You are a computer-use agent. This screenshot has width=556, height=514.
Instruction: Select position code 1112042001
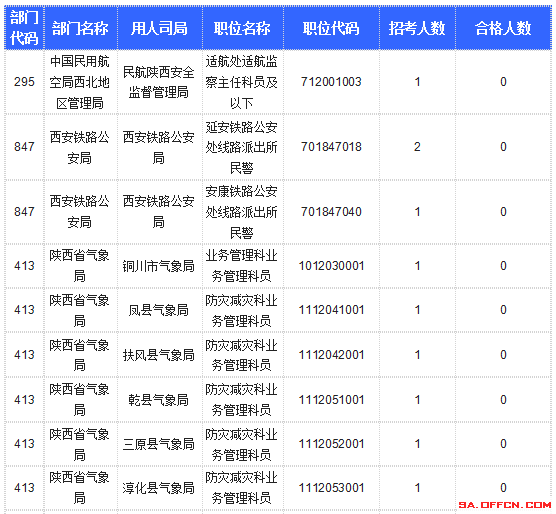331,355
